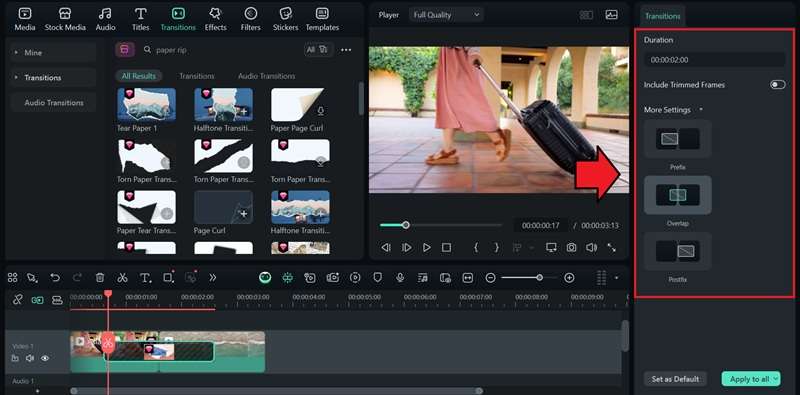Screen dimensions: 800x395
Task: Select Audio Transitions in the sidebar
Action: tap(53, 103)
